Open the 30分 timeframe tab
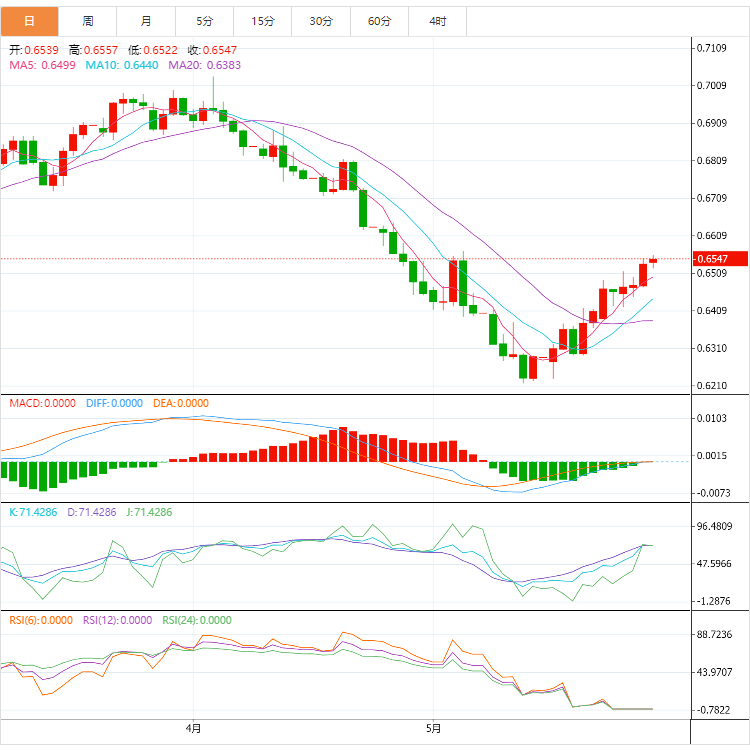The width and height of the screenshot is (750, 751). (321, 21)
